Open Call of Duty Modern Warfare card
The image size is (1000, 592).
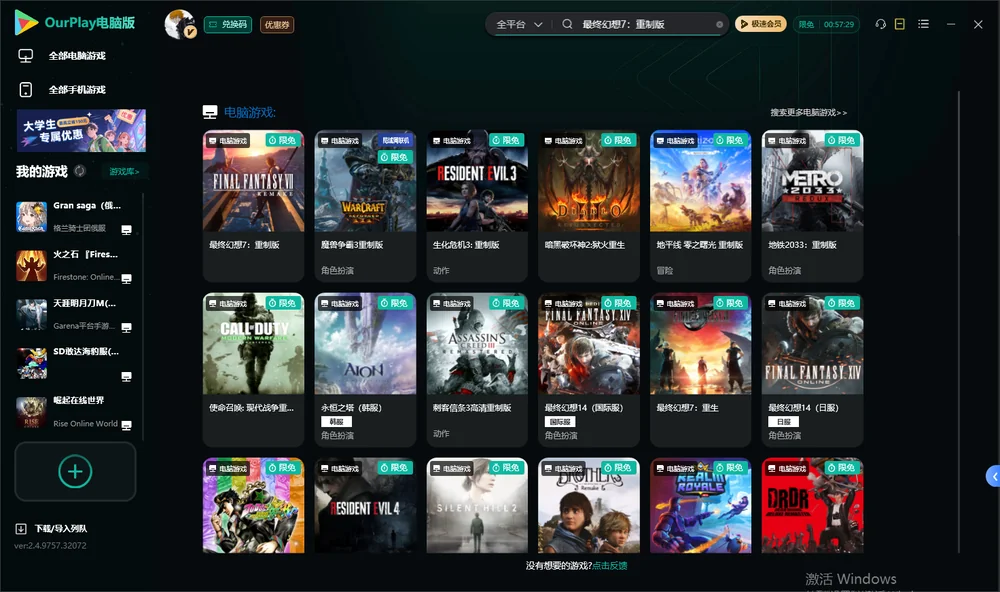point(253,369)
